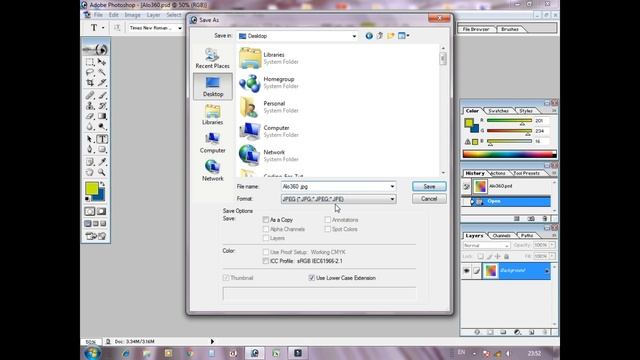The width and height of the screenshot is (640, 360).
Task: Open the Tool Presets tab
Action: (x=527, y=173)
